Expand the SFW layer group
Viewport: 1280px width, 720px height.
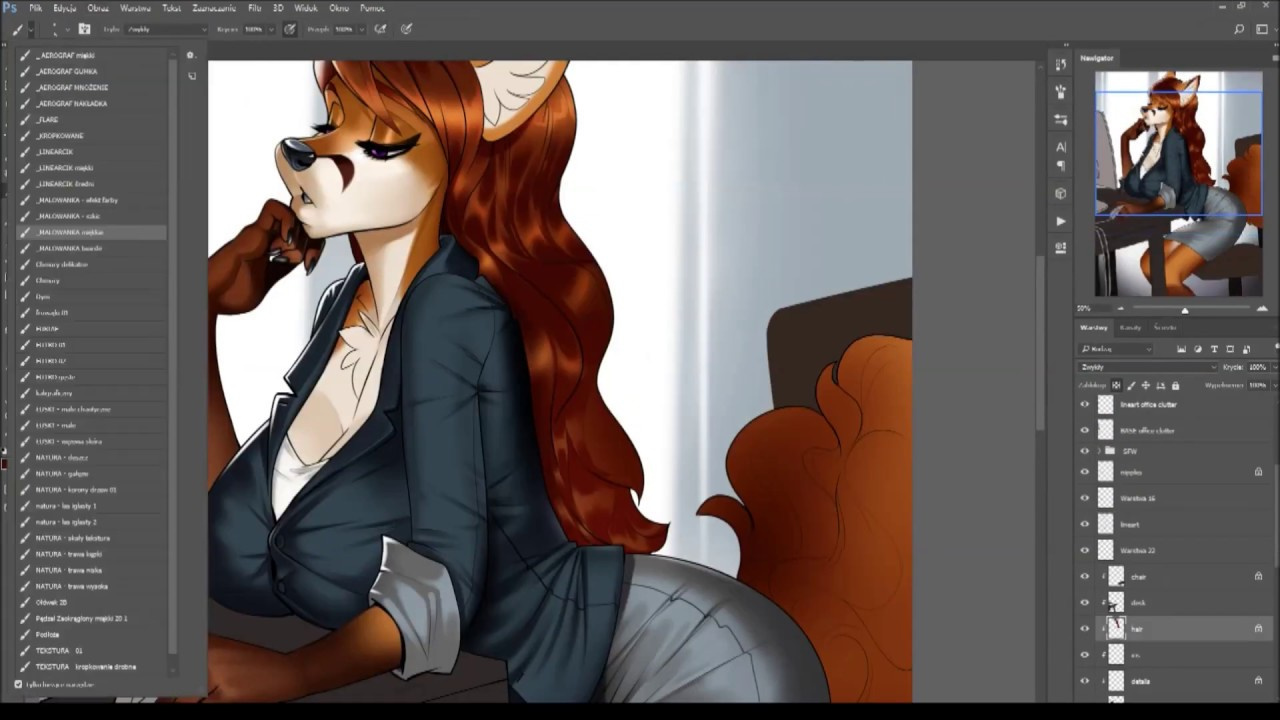pos(1099,451)
